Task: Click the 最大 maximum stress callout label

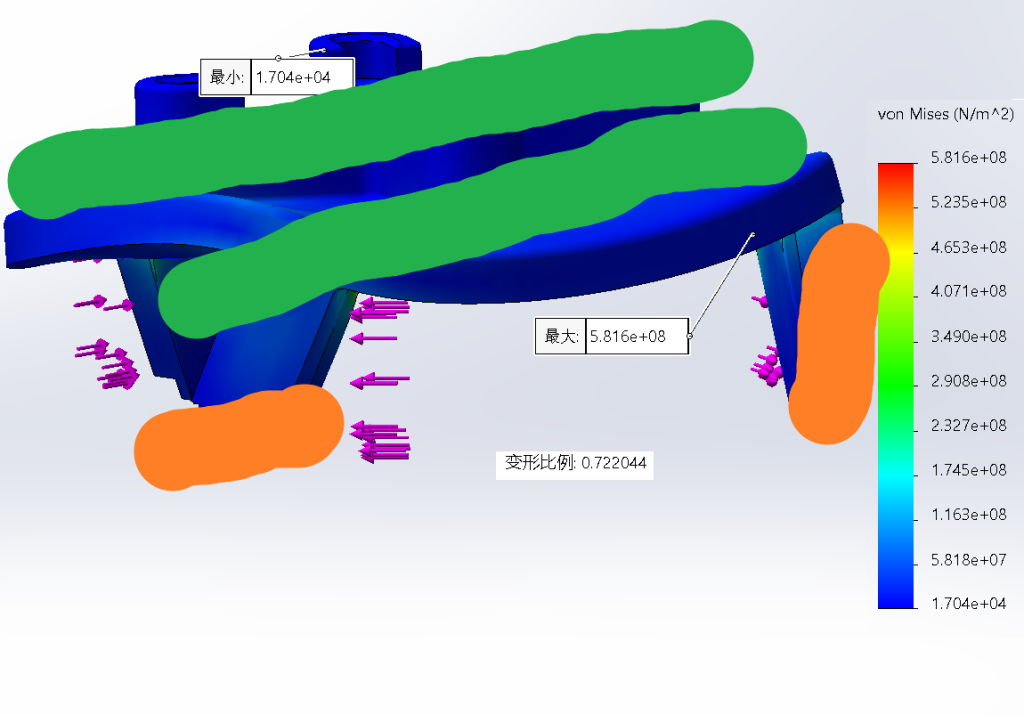Action: tap(561, 337)
